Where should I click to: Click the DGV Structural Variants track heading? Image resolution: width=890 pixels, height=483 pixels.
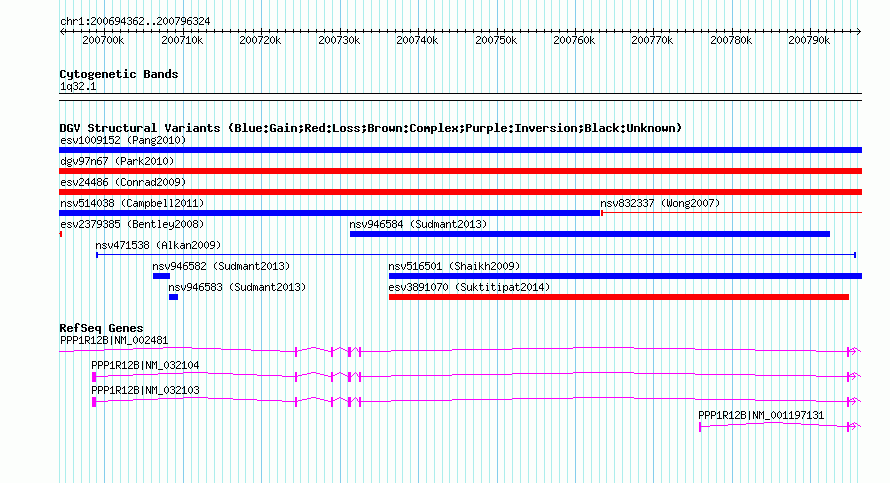tap(371, 128)
